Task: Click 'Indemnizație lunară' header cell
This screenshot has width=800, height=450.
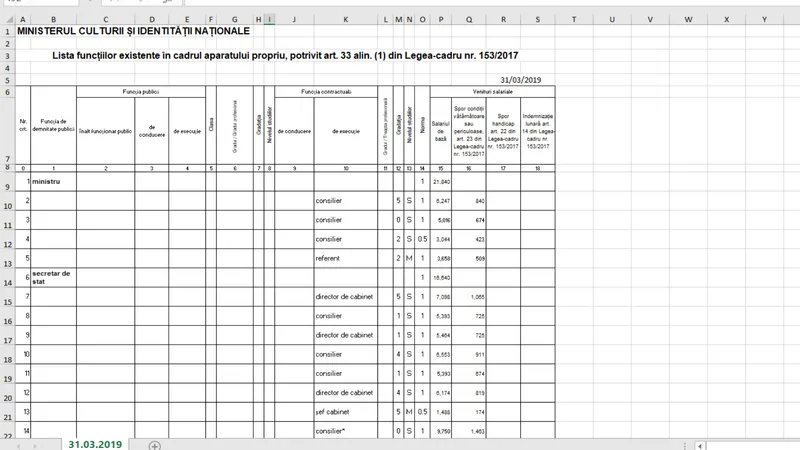Action: (538, 131)
